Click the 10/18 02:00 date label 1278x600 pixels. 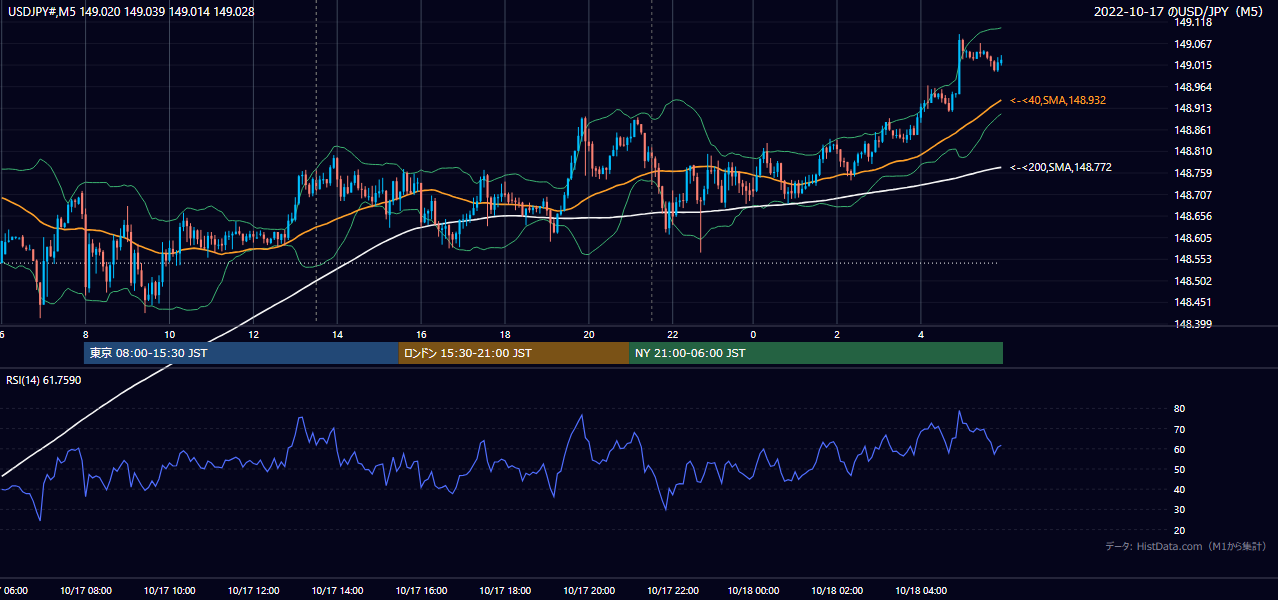[x=837, y=591]
